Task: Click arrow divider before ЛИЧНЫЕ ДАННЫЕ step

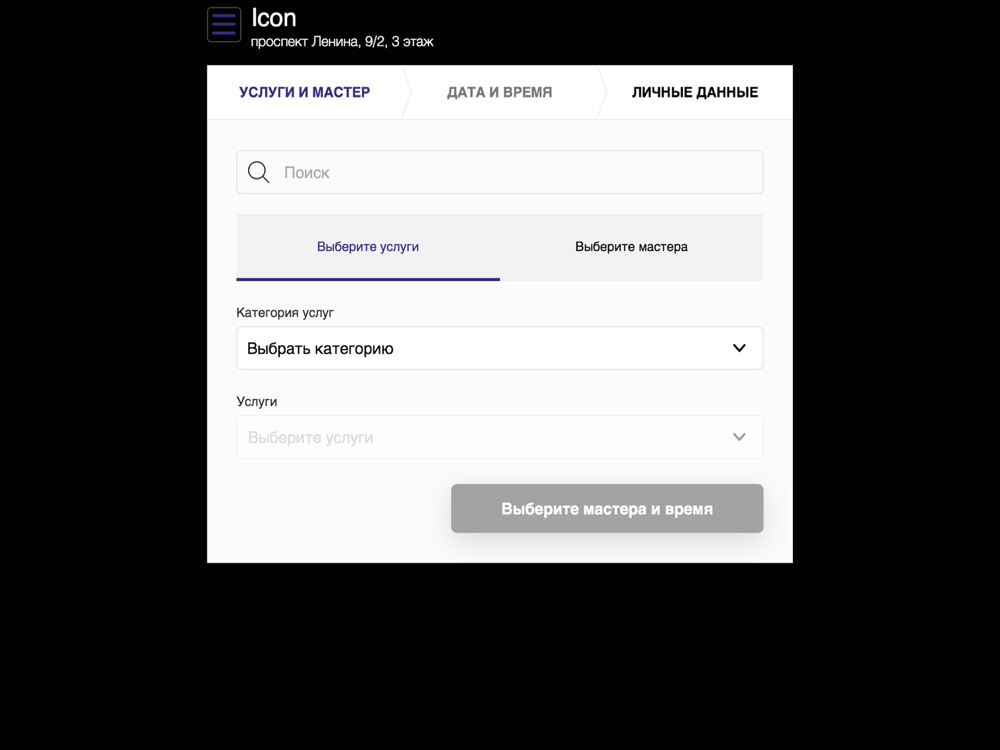Action: (602, 92)
